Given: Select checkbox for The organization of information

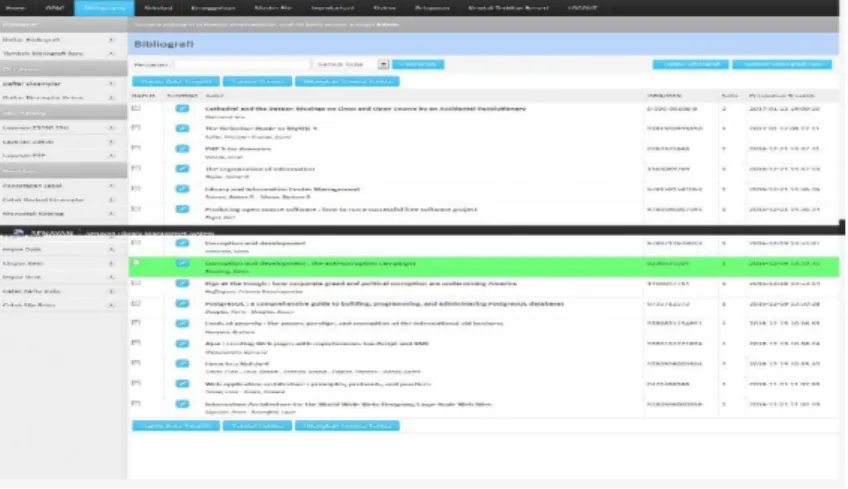Looking at the screenshot, I should [136, 168].
